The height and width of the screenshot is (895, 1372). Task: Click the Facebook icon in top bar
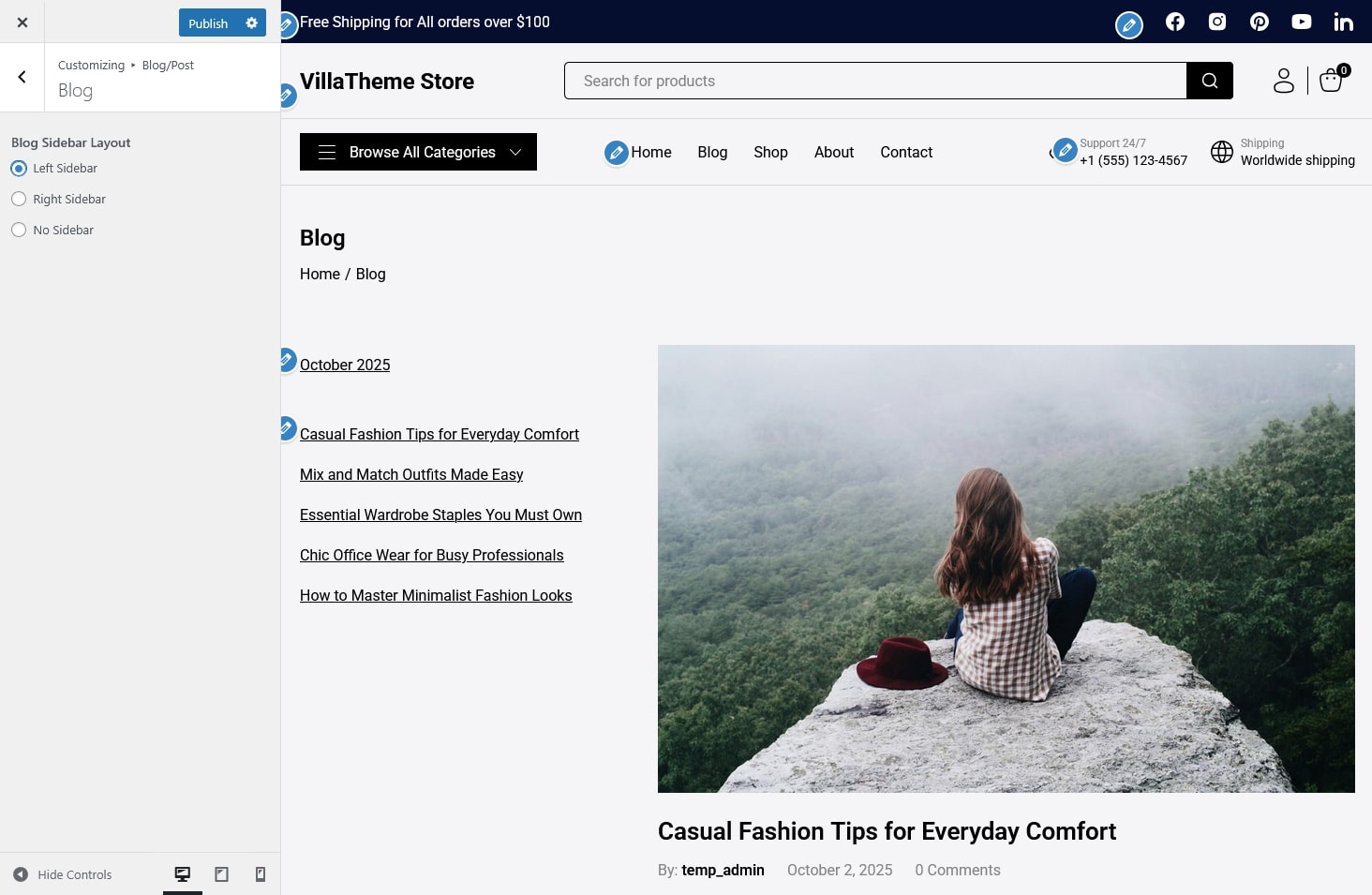pos(1174,22)
